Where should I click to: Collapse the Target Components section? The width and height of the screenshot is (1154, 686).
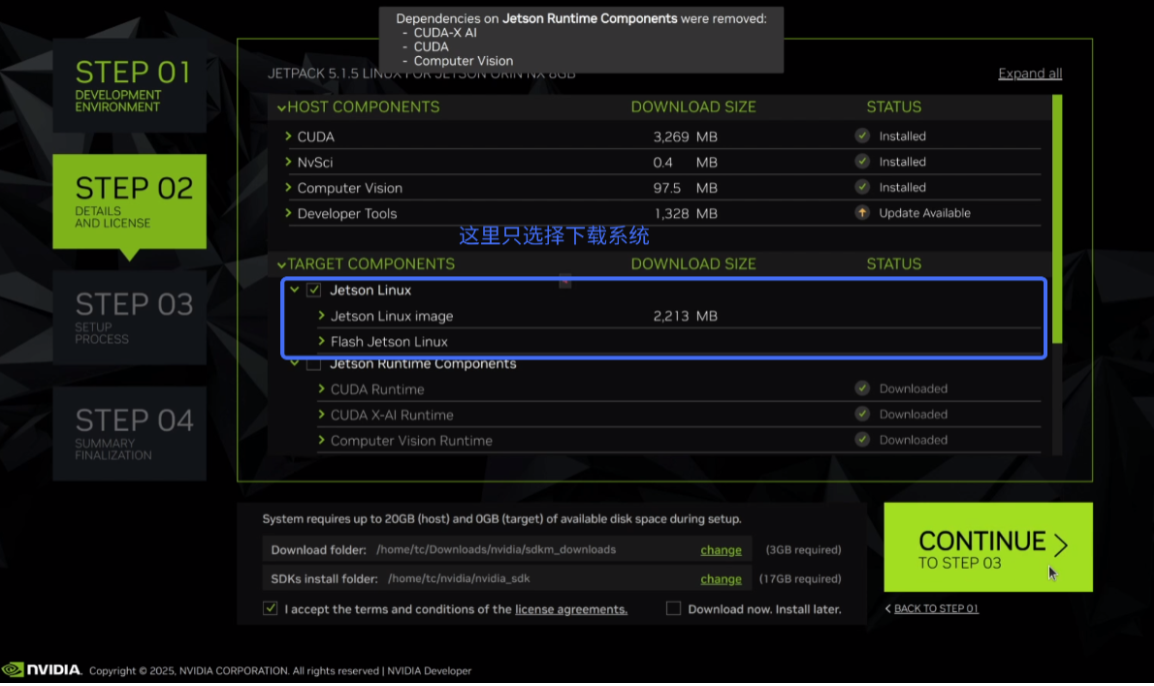pyautogui.click(x=281, y=265)
